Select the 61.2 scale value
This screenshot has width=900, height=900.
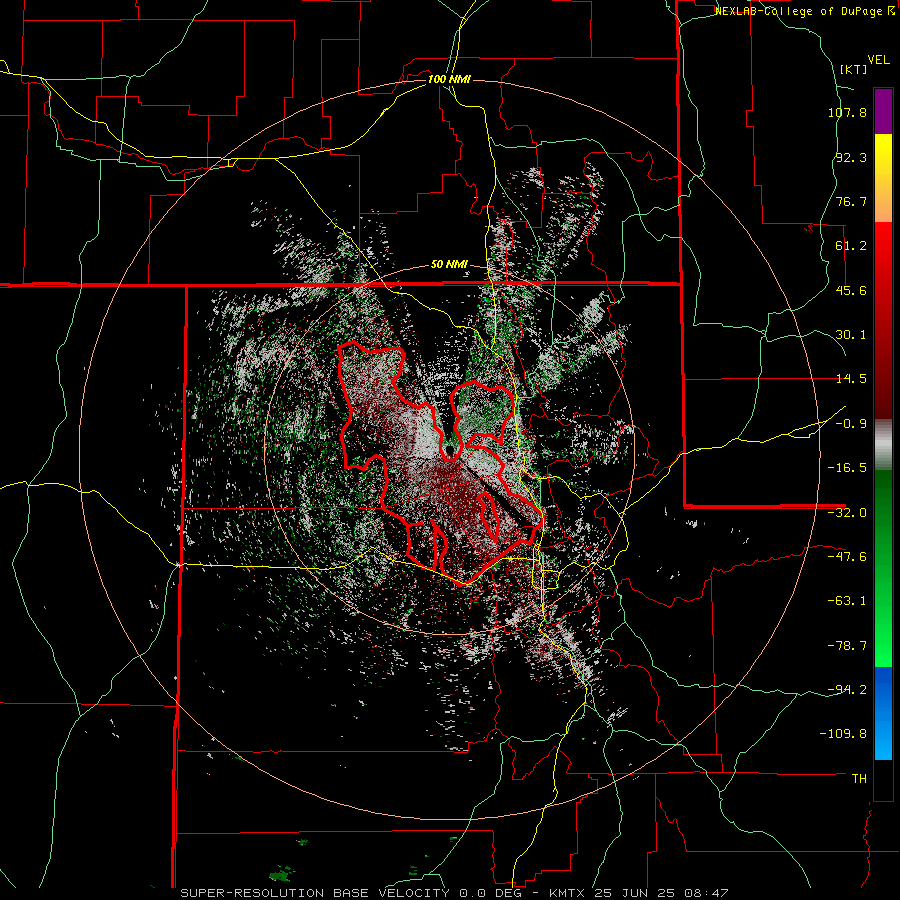pyautogui.click(x=851, y=246)
